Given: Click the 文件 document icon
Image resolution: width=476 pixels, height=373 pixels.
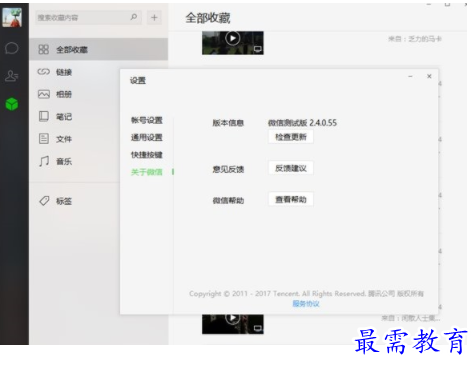Looking at the screenshot, I should point(44,138).
